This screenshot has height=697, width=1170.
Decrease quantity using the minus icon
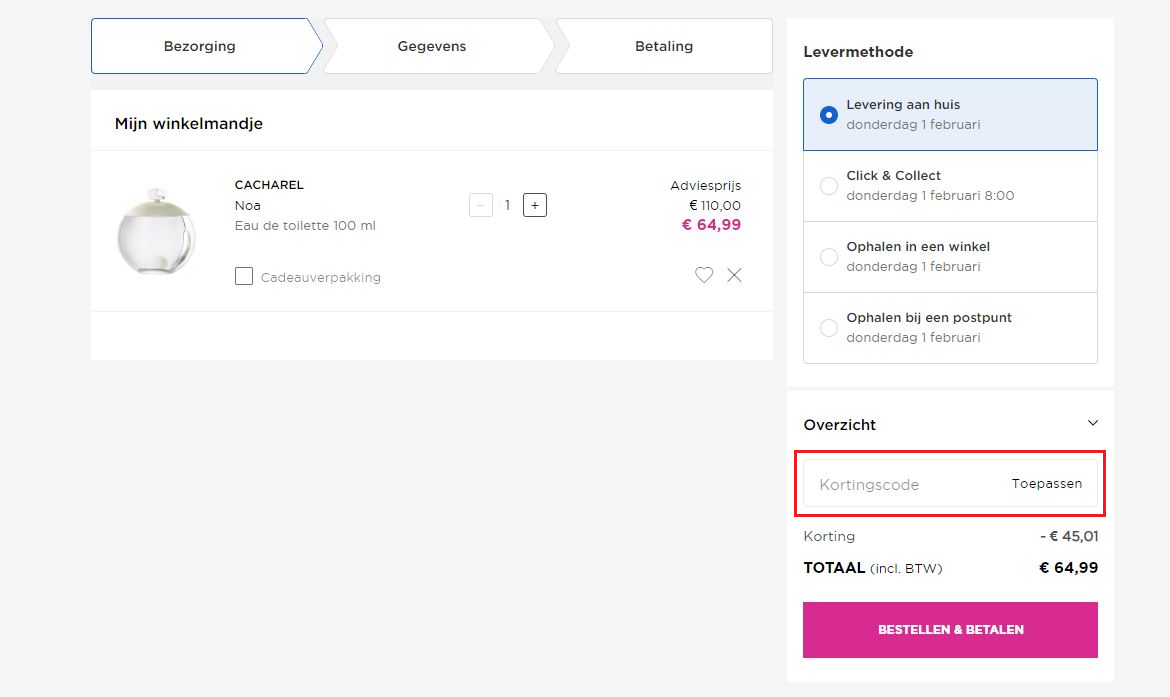[x=480, y=204]
